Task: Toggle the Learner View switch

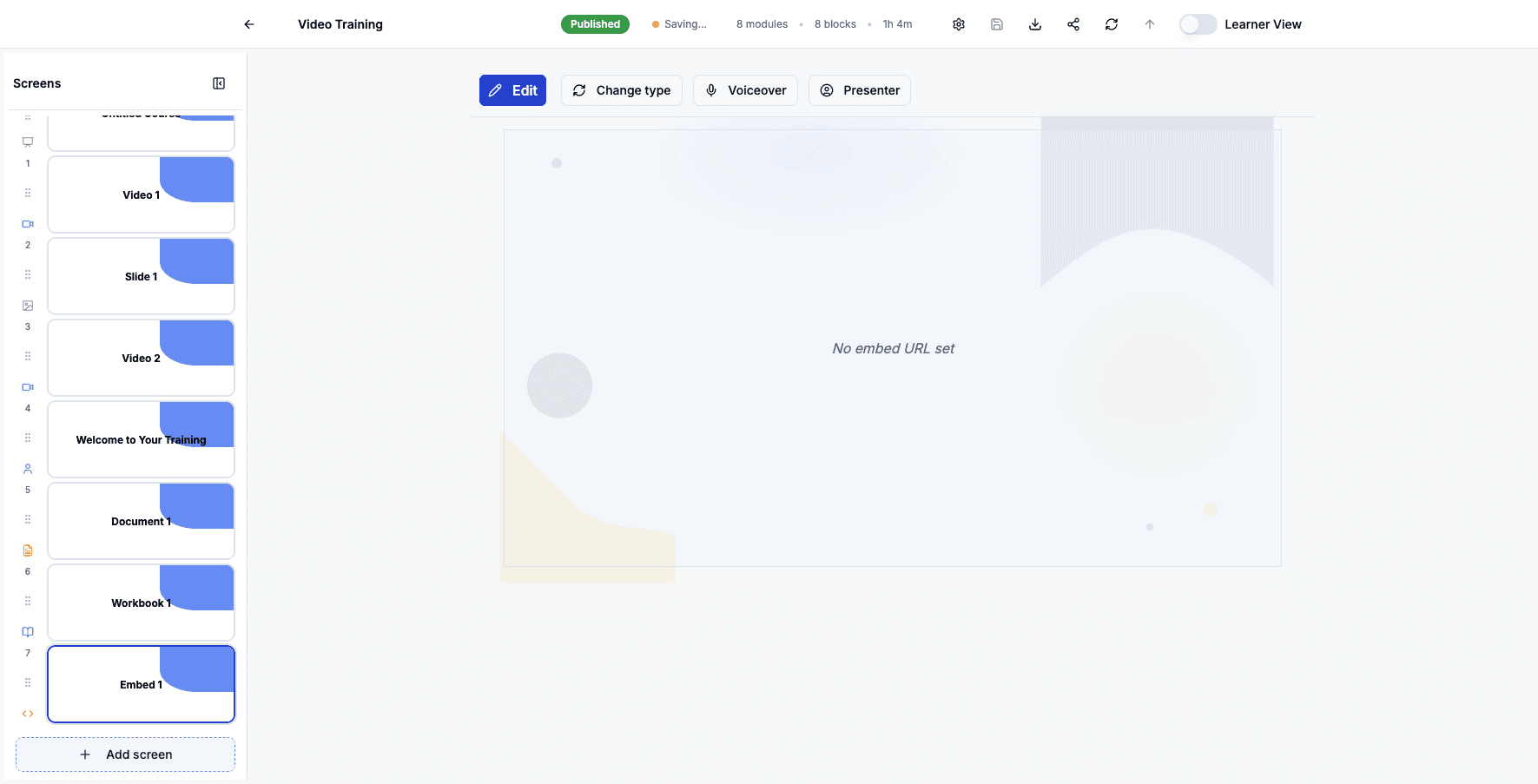Action: coord(1198,24)
